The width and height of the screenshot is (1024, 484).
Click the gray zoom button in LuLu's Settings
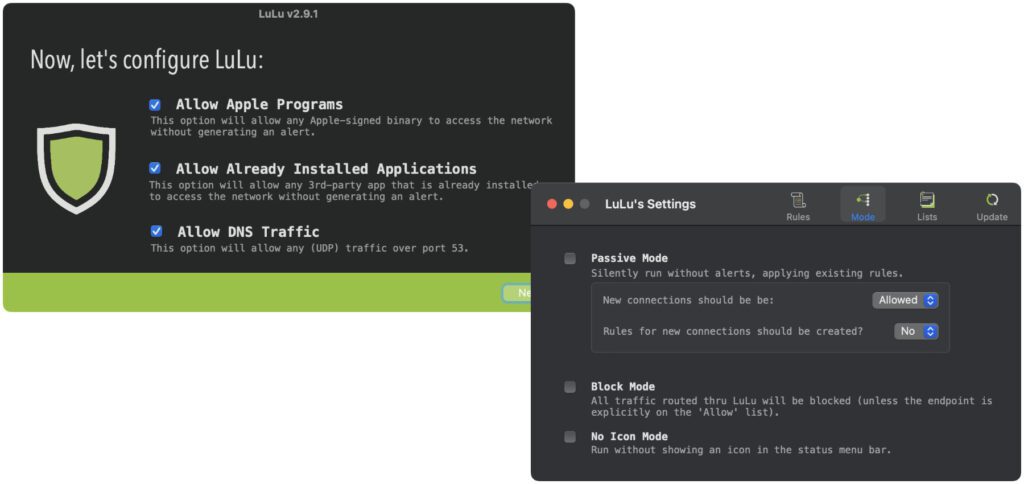pos(585,204)
